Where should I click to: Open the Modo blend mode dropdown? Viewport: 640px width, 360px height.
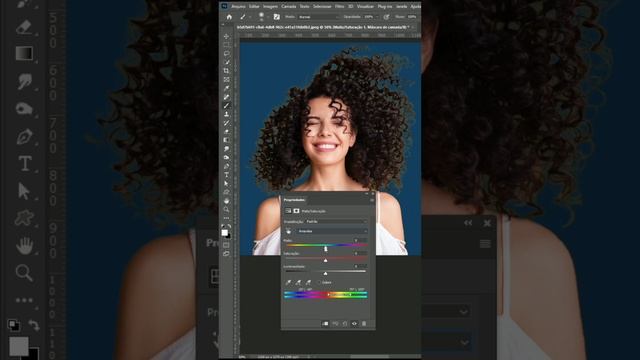coord(319,17)
